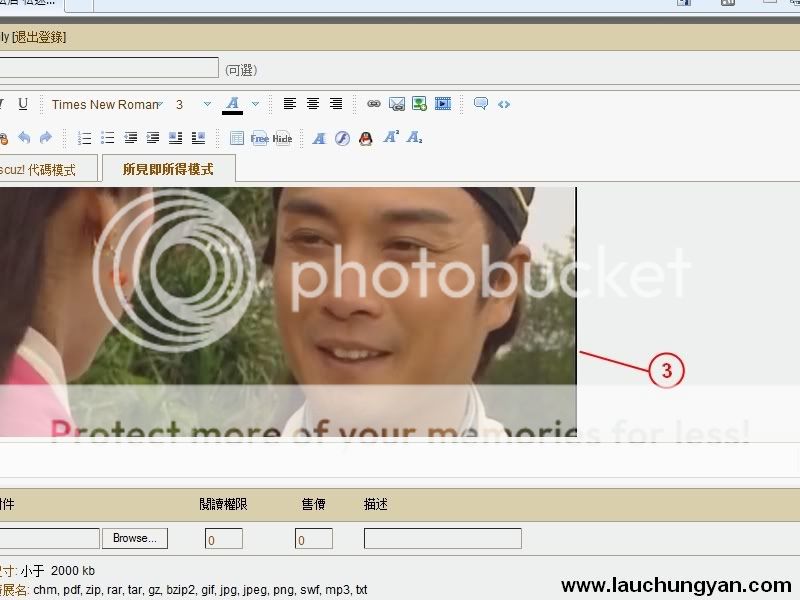Undo the last edit
Image resolution: width=800 pixels, height=600 pixels.
pos(24,138)
